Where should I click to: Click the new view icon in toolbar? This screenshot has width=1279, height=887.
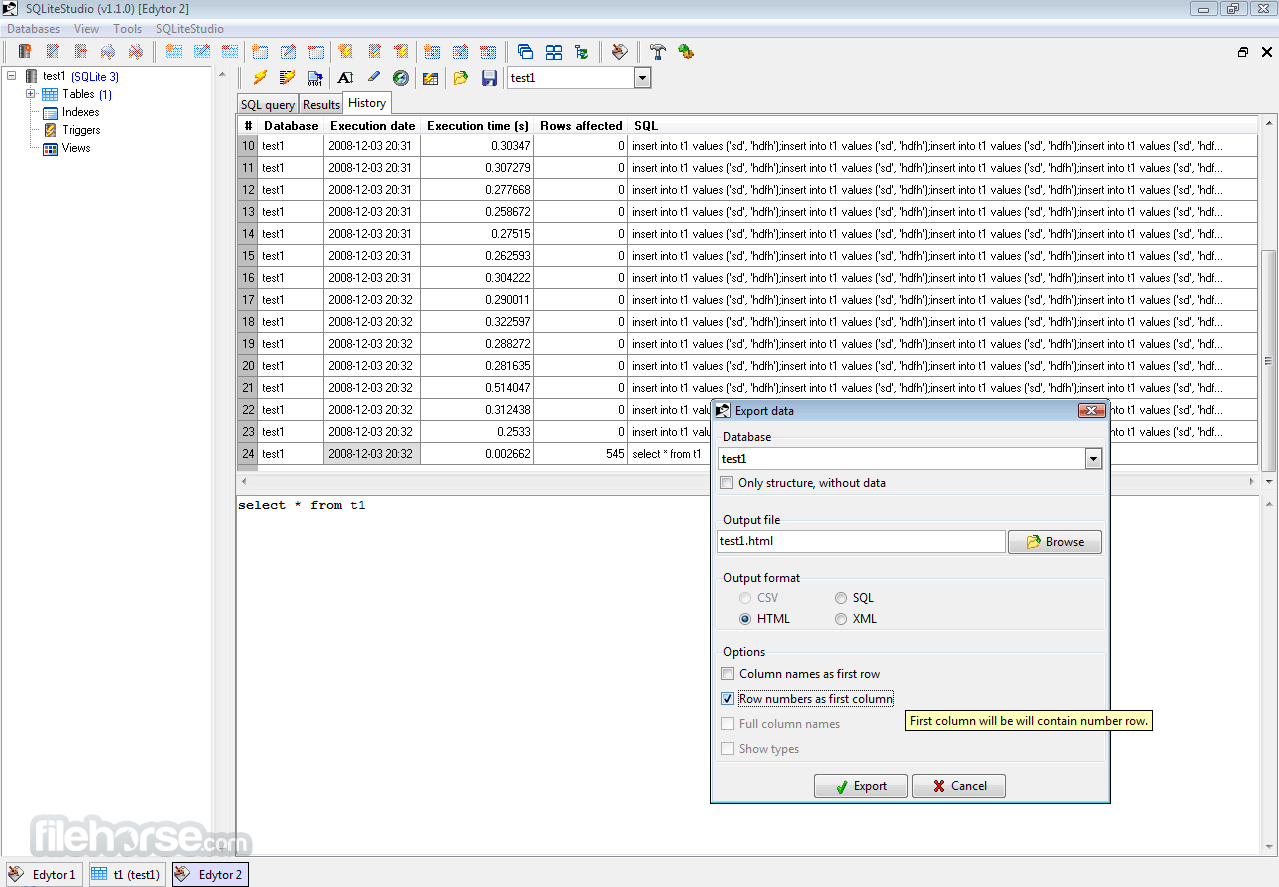[432, 51]
